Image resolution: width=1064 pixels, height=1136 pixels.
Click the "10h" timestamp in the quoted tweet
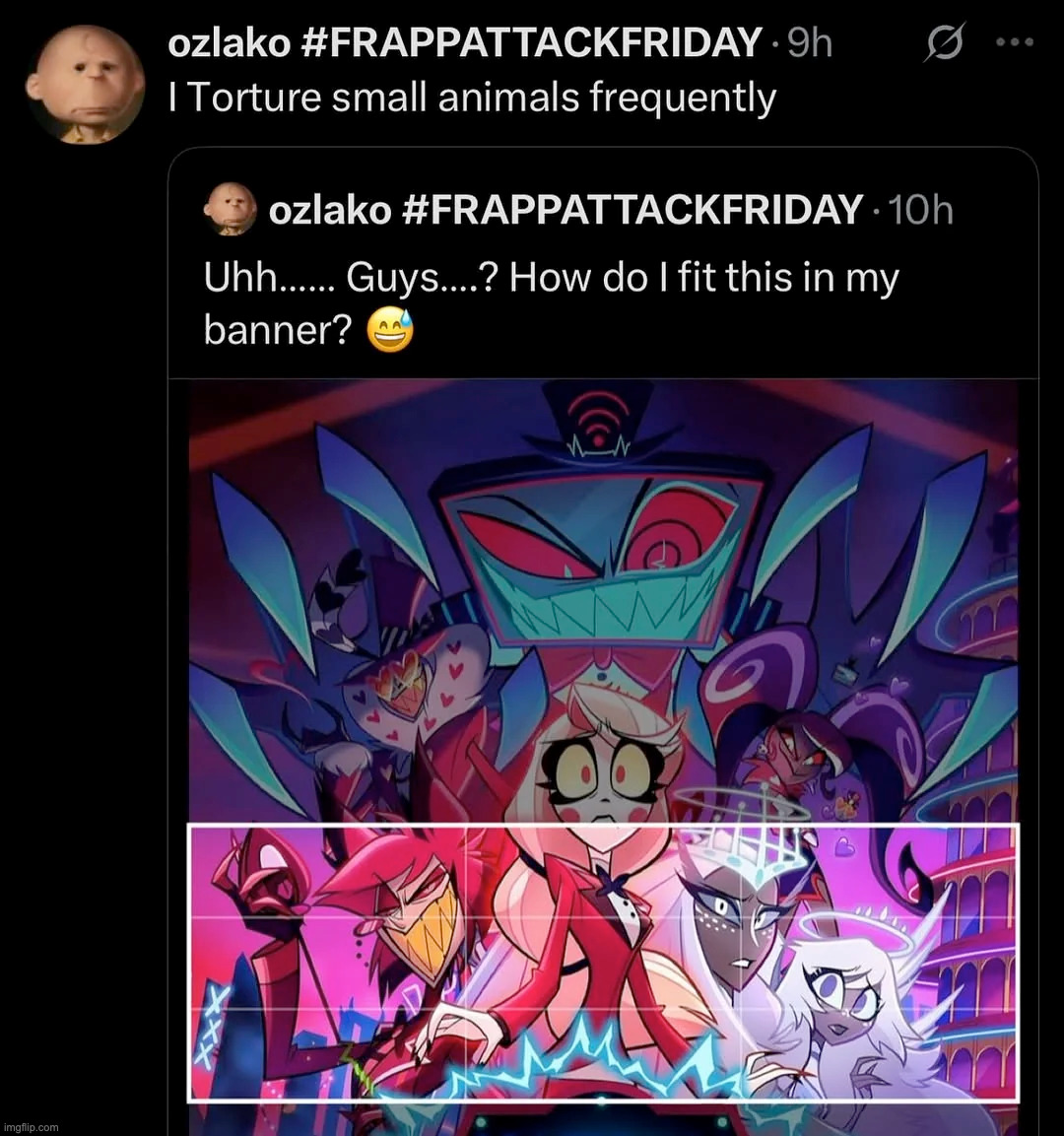coord(921,210)
